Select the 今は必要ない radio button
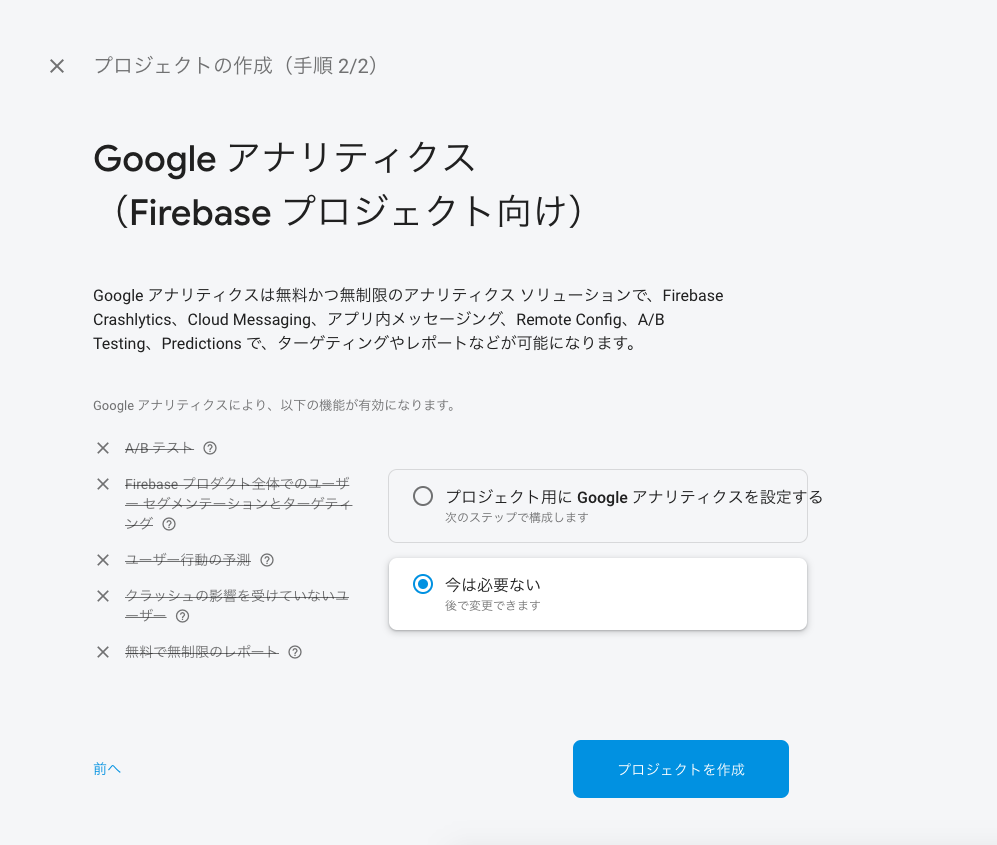Viewport: 997px width, 845px height. [x=423, y=584]
